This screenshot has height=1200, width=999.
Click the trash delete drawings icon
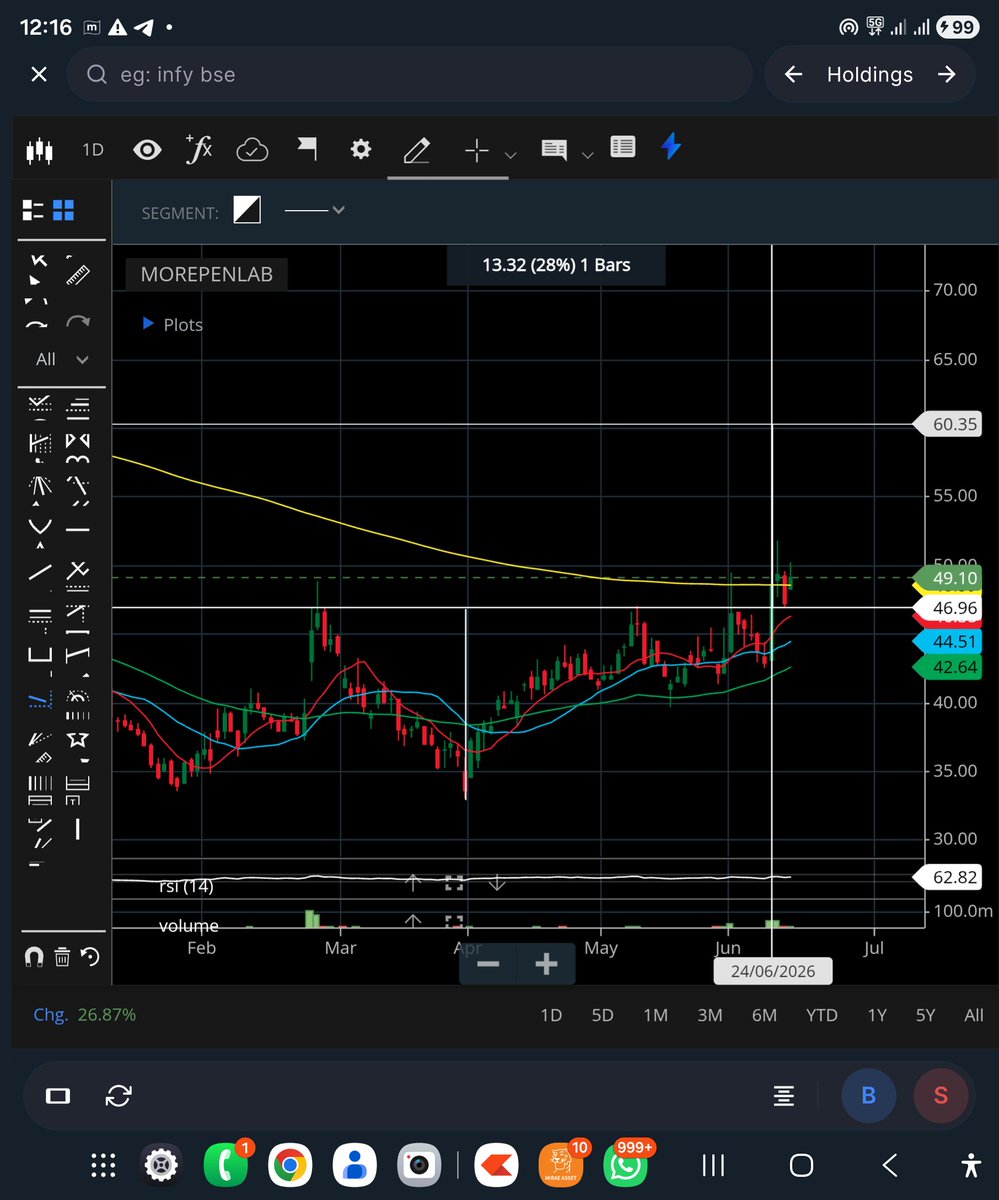pyautogui.click(x=62, y=957)
